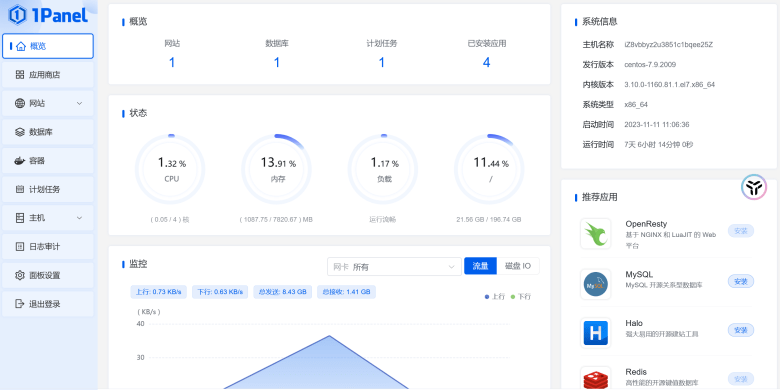Screen dimensions: 780x390
Task: Click the kernel version 3.10.0-1160.81.1.el7.x86_64
Action: click(670, 85)
